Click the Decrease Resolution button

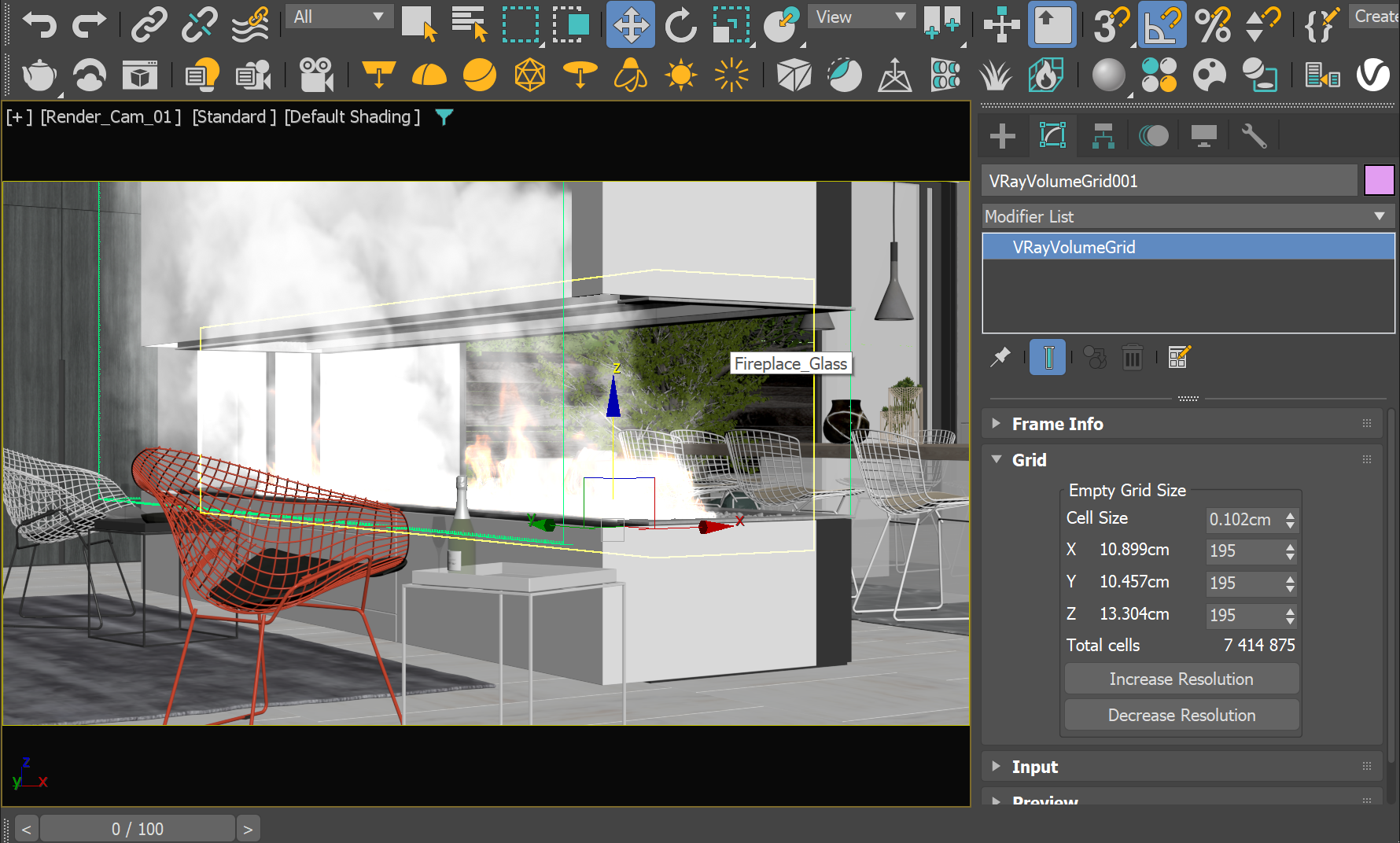point(1181,715)
